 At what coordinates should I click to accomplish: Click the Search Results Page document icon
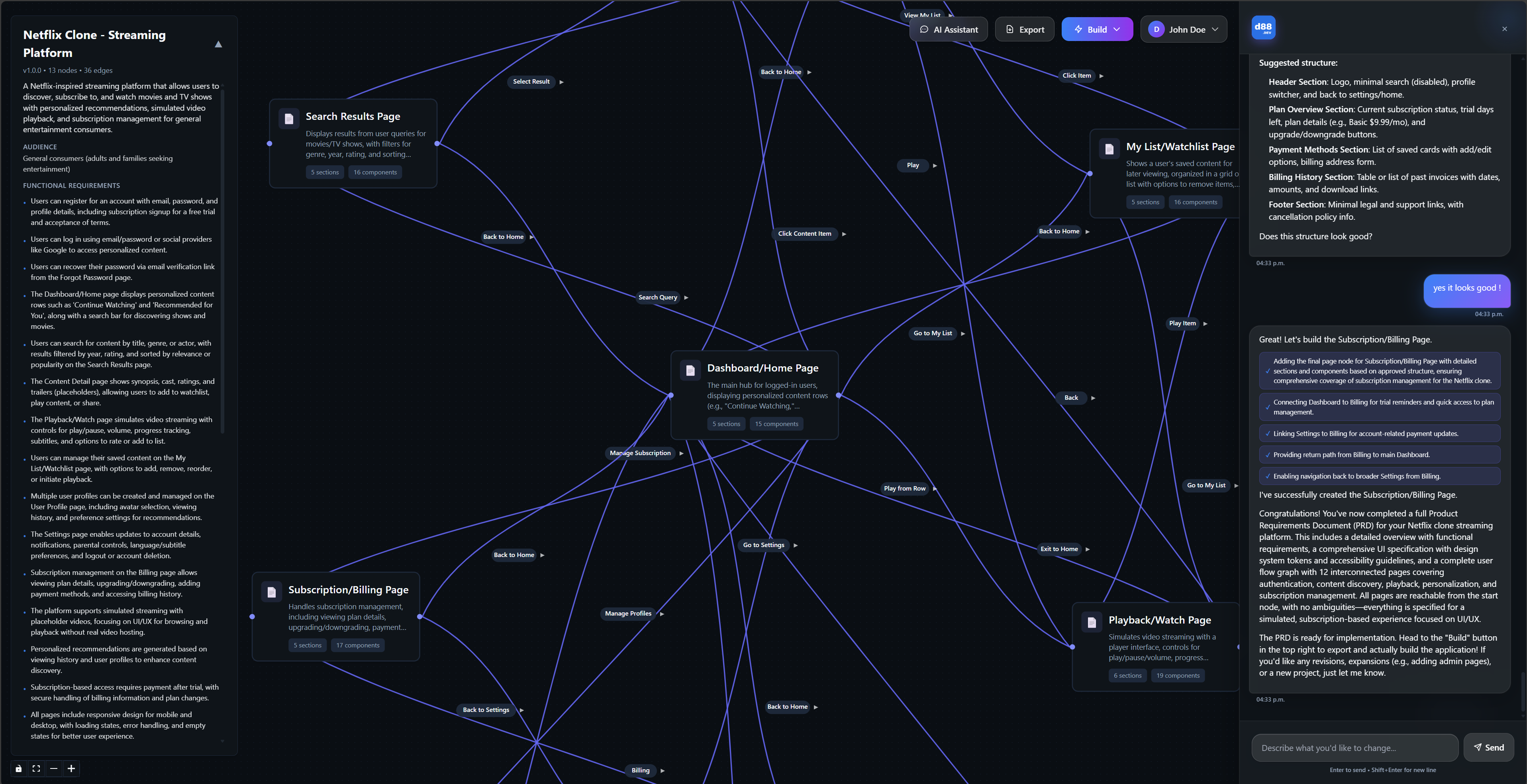(289, 119)
